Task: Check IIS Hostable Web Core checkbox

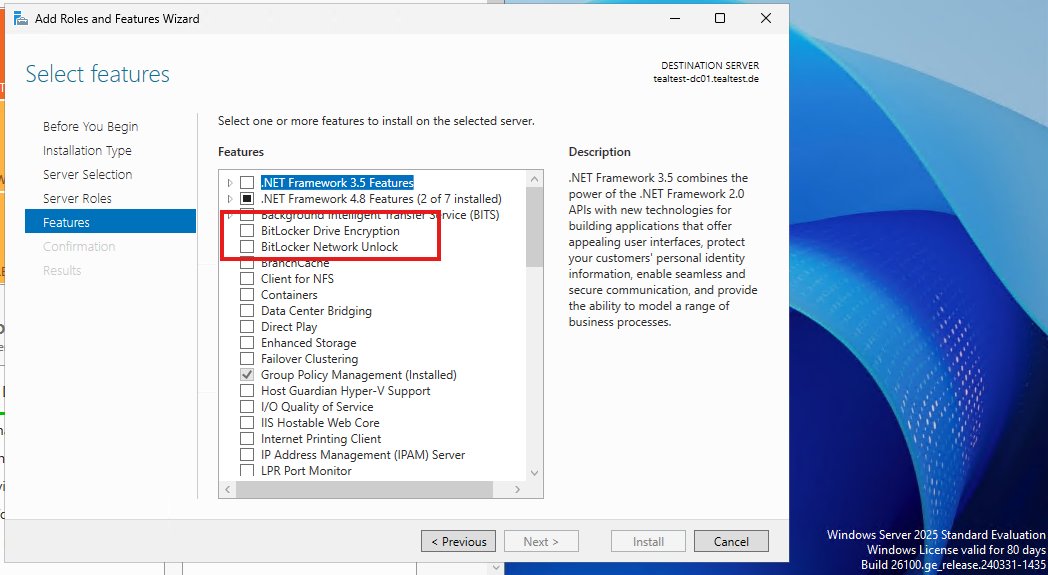Action: point(247,423)
